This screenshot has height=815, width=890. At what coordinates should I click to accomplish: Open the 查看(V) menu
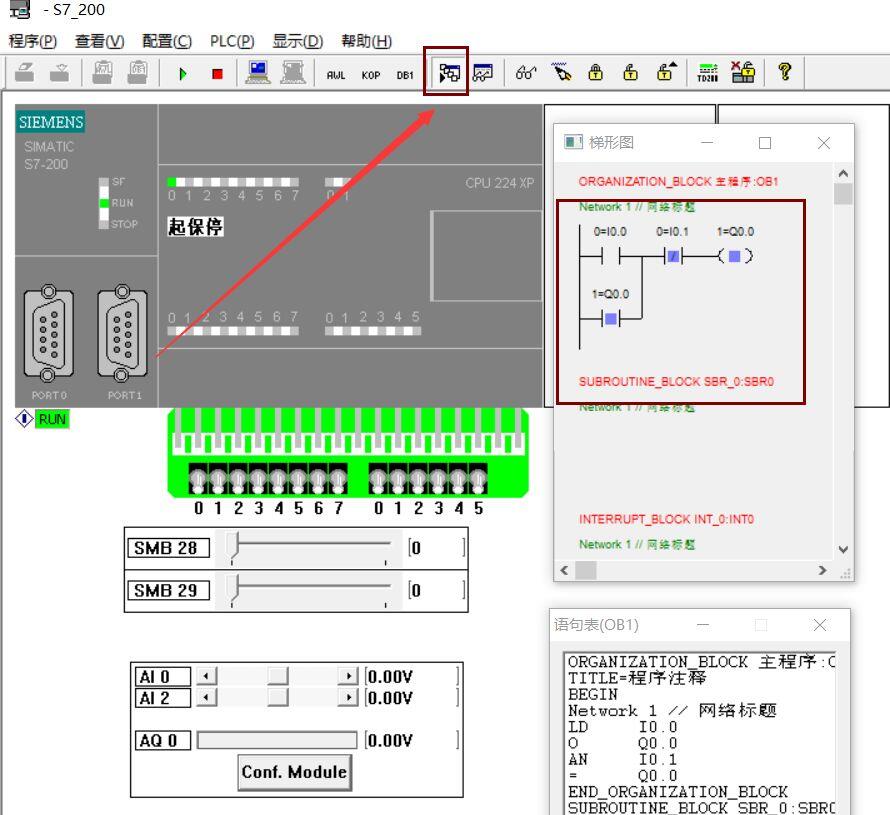tap(99, 41)
